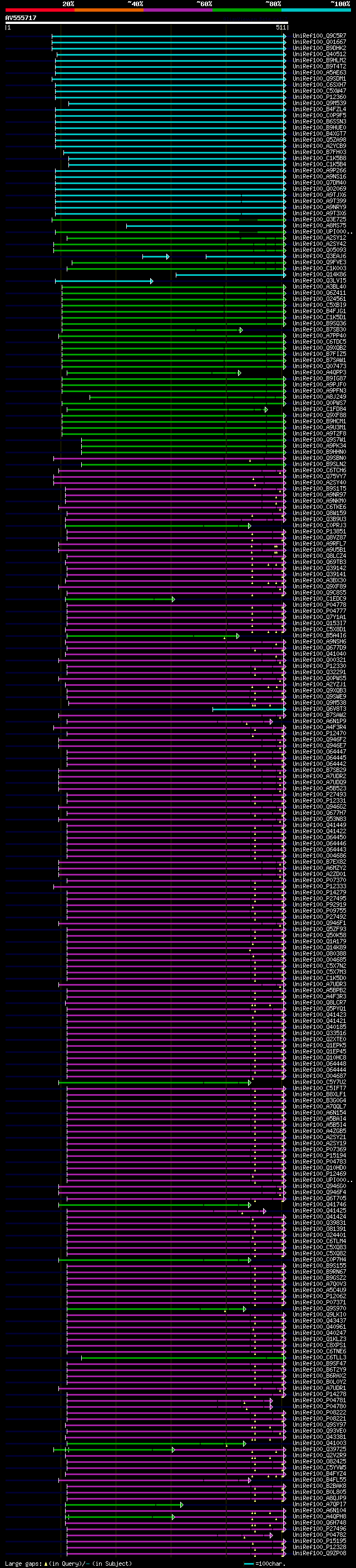
Task: Open hit UniRef100_P15195
Action: click(x=319, y=1541)
